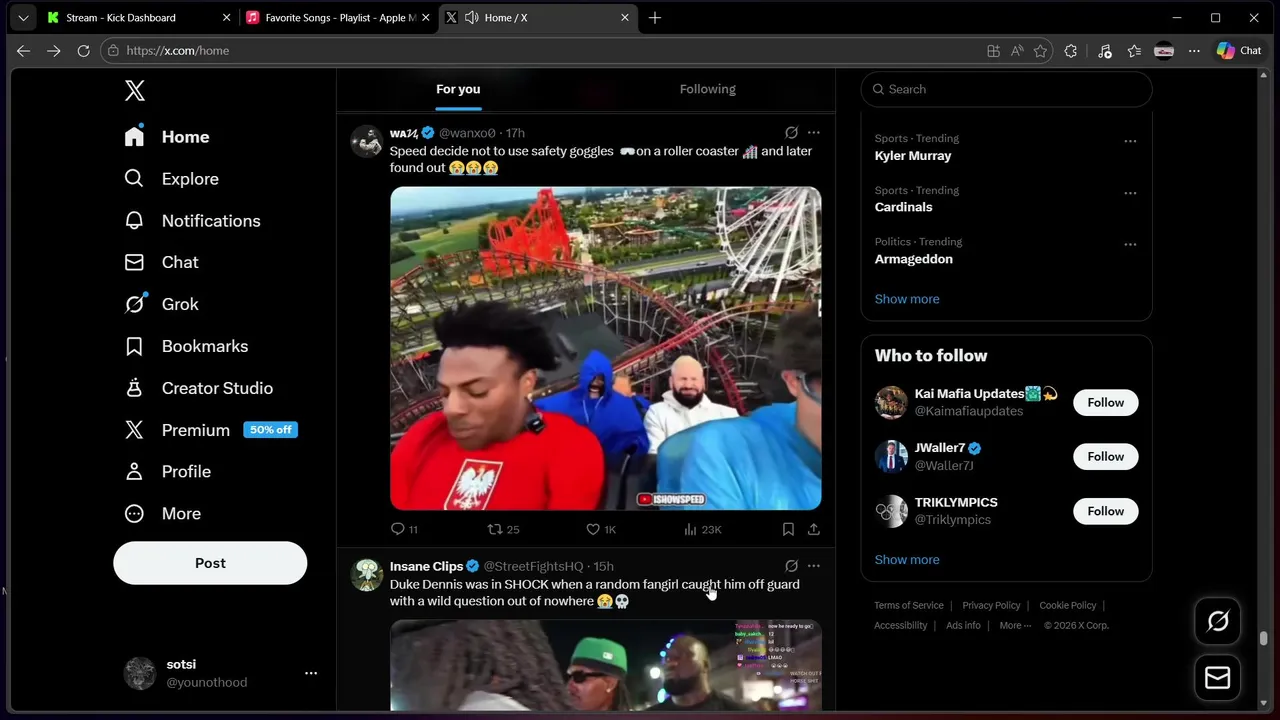The image size is (1280, 720).
Task: Open Premium in the sidebar
Action: (210, 430)
